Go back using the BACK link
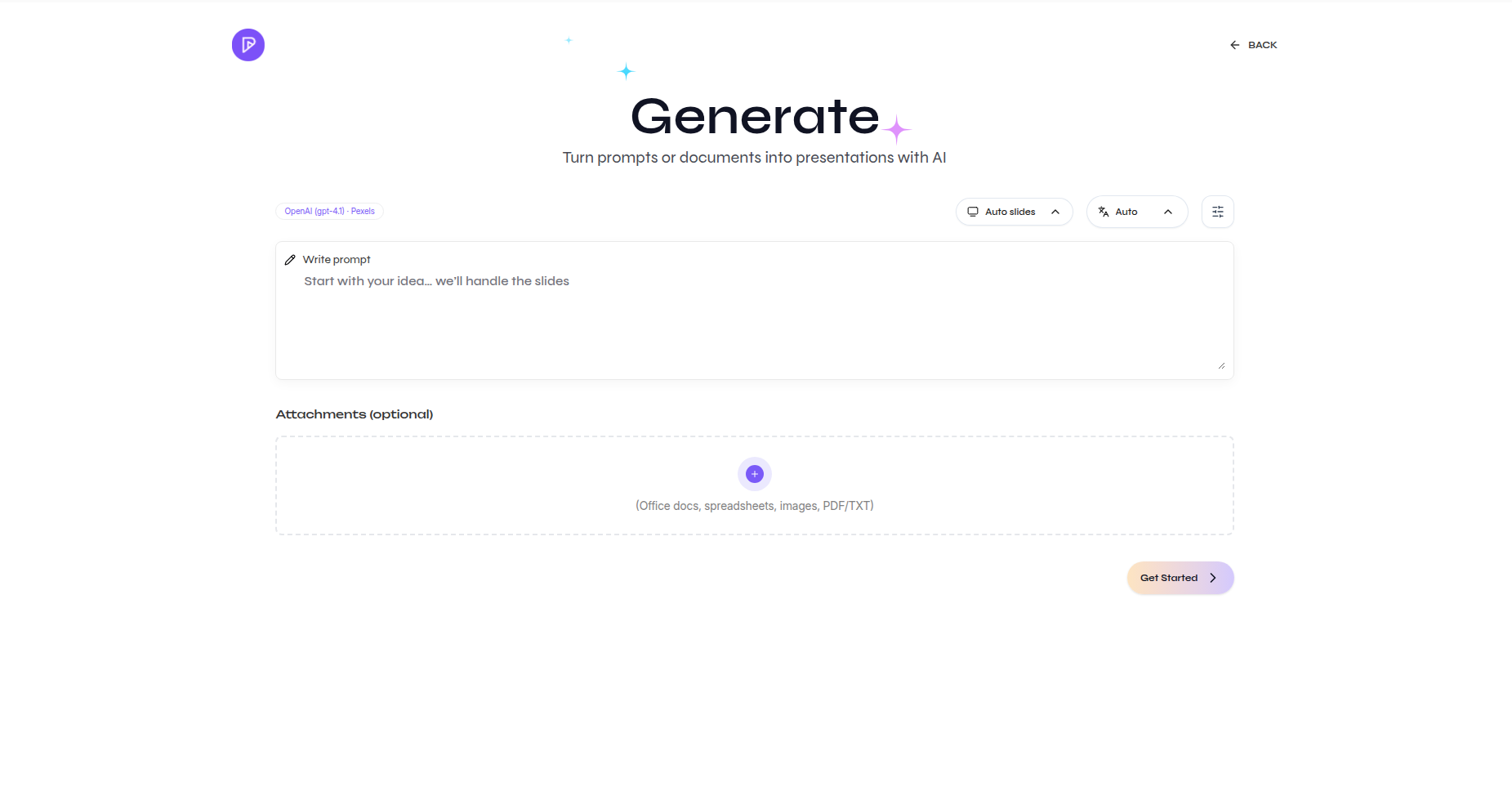 (x=1253, y=45)
